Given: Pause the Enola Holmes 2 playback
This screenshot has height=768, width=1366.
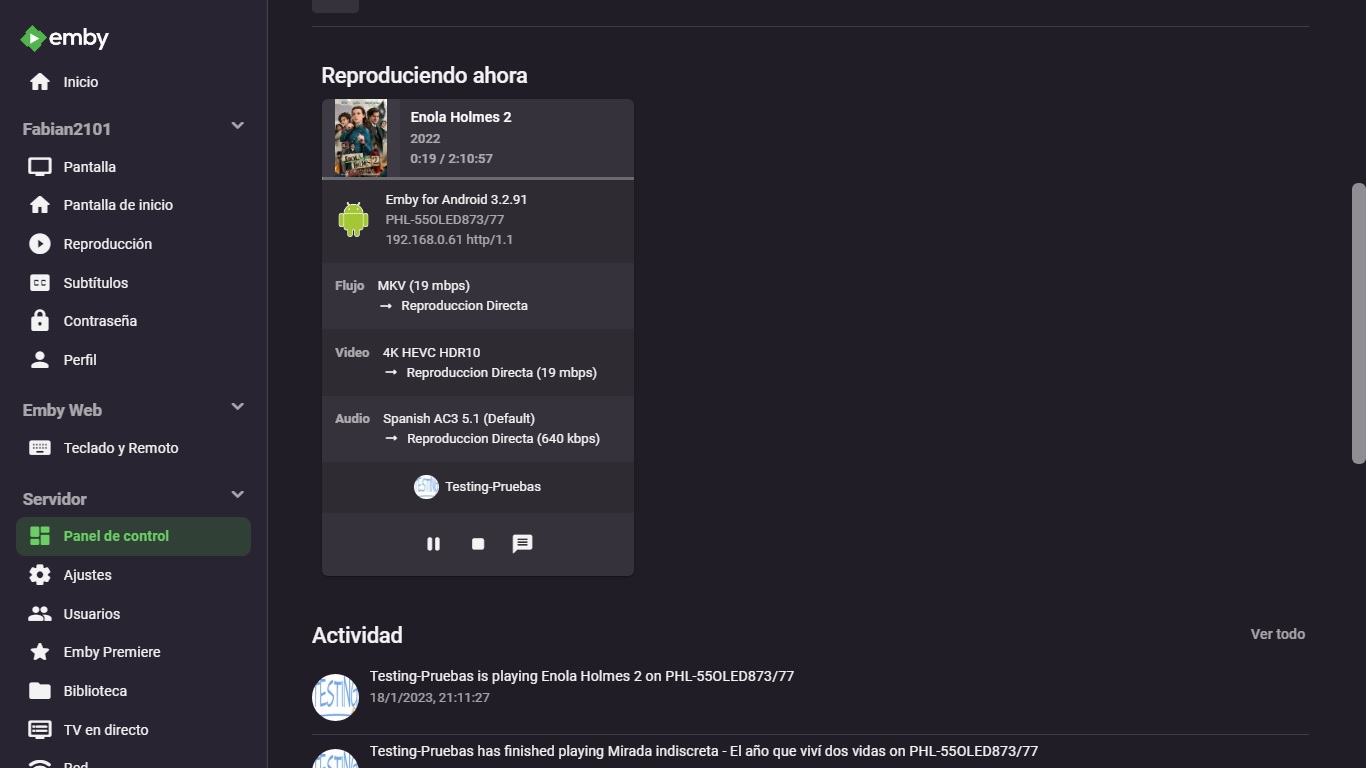Looking at the screenshot, I should coord(433,544).
